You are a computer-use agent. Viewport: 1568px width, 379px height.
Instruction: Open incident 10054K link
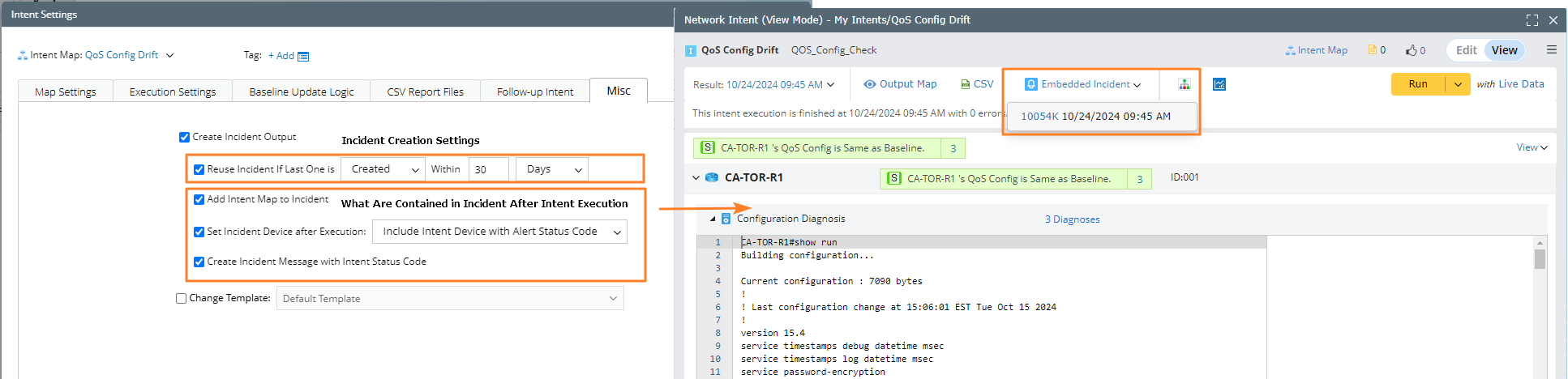click(x=1039, y=116)
